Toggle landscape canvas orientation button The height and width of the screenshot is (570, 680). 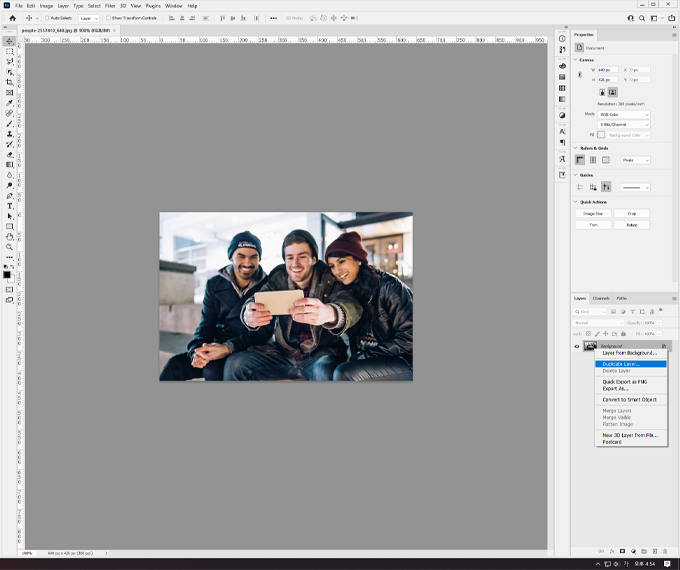tap(612, 92)
